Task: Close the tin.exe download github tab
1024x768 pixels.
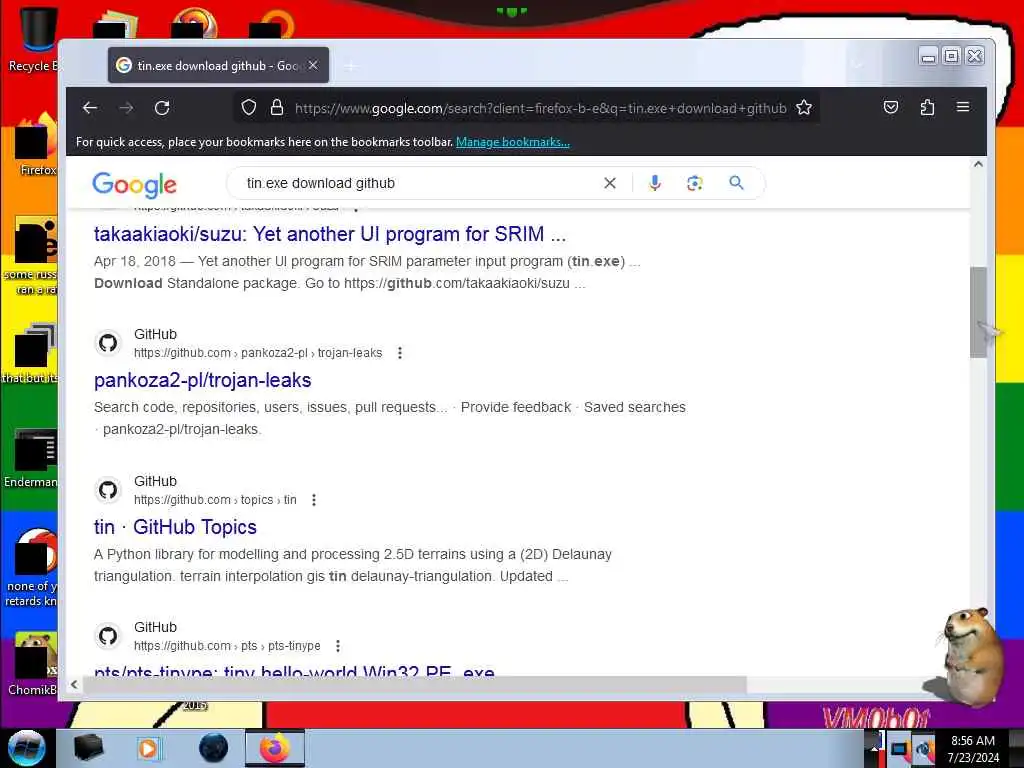Action: [x=313, y=65]
